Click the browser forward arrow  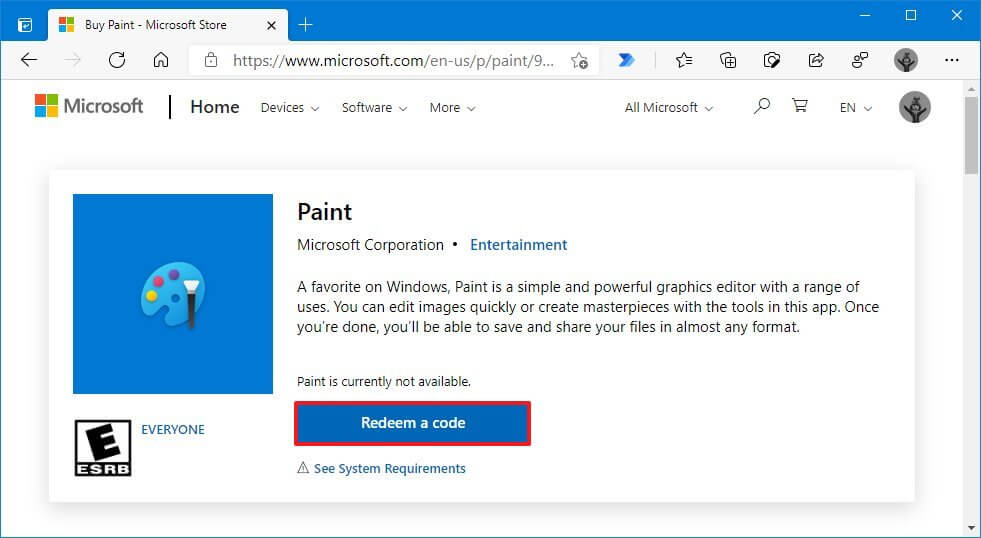coord(73,60)
